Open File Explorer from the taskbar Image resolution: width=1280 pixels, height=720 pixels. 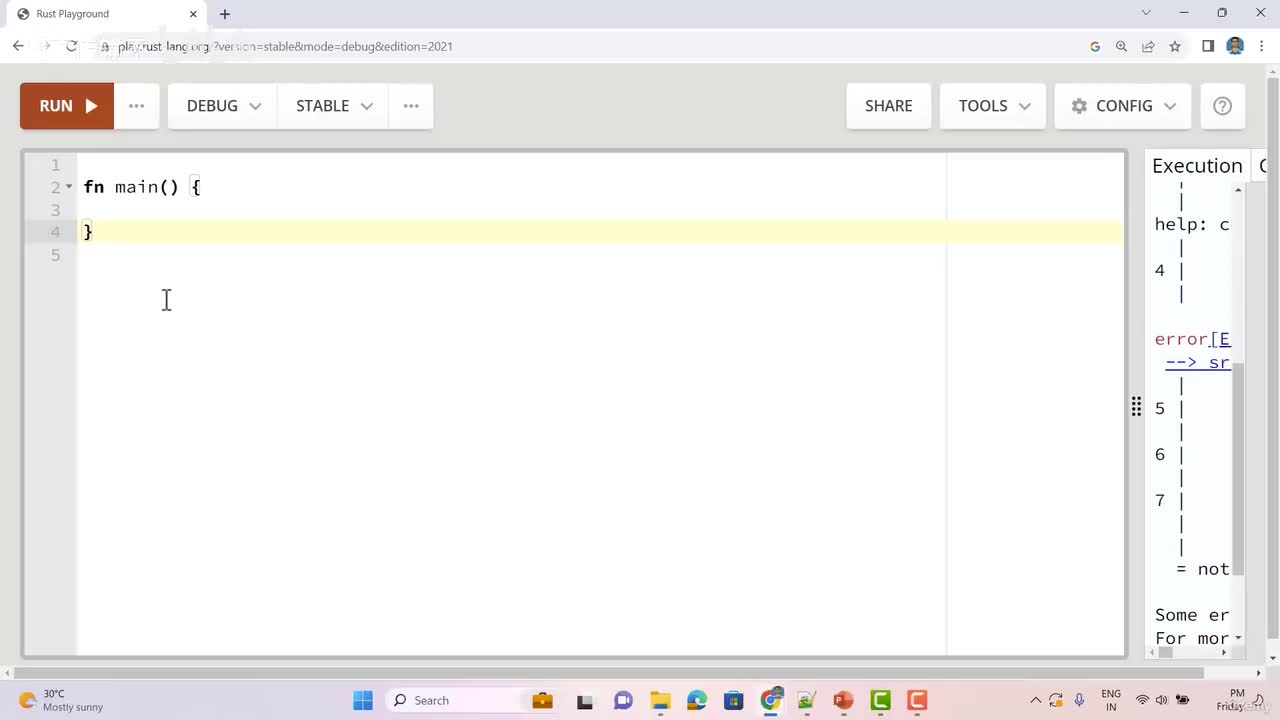click(660, 700)
